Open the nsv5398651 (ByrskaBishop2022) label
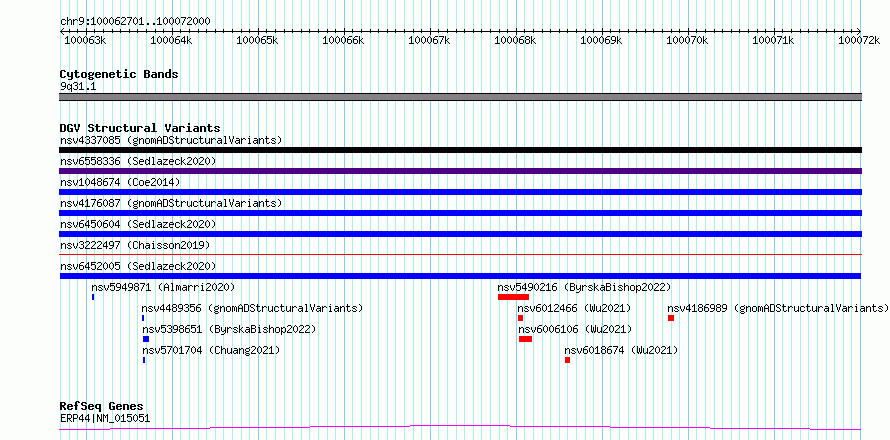890x440 pixels. [229, 329]
